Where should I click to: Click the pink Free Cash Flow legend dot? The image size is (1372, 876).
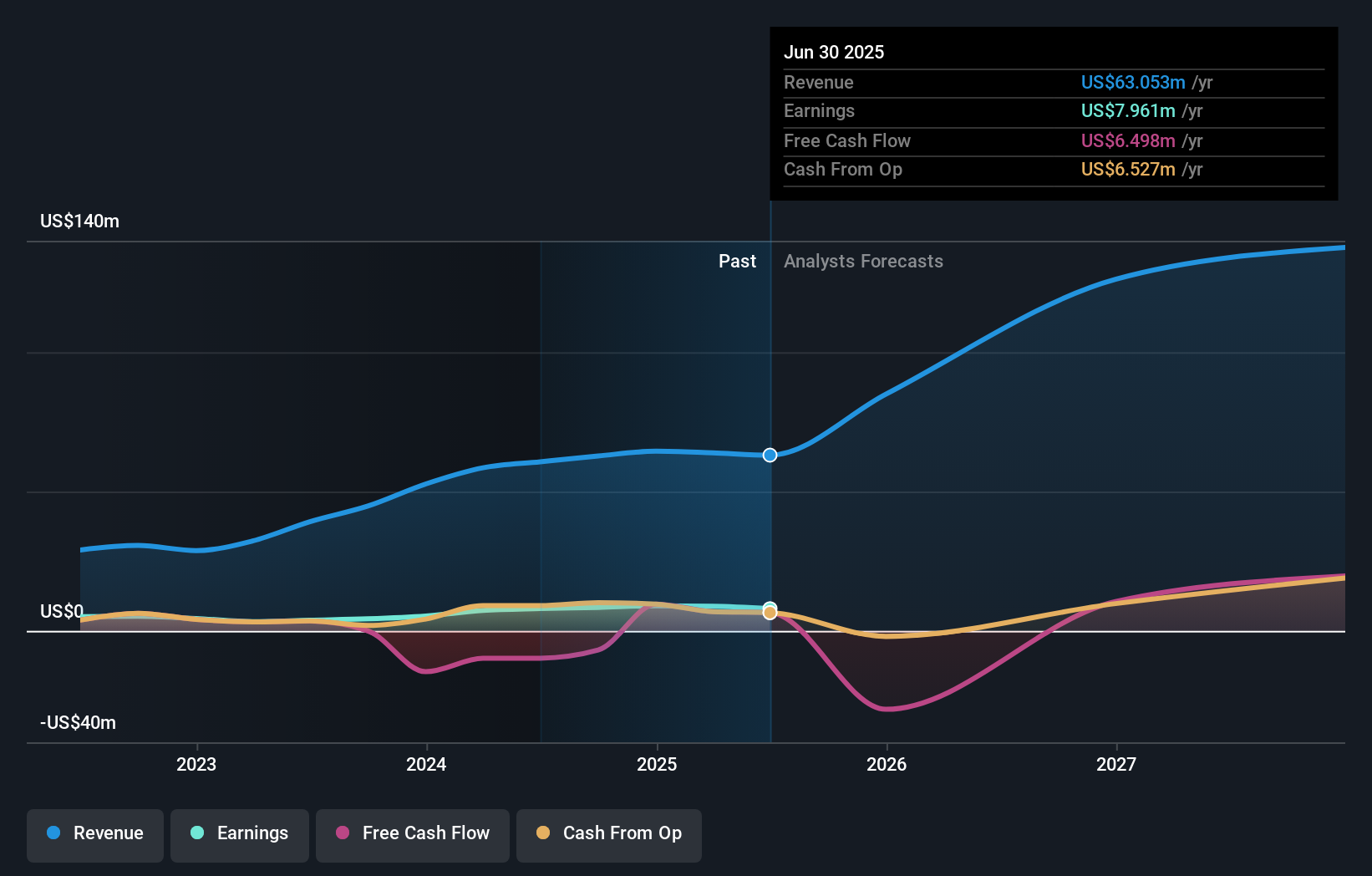tap(342, 833)
